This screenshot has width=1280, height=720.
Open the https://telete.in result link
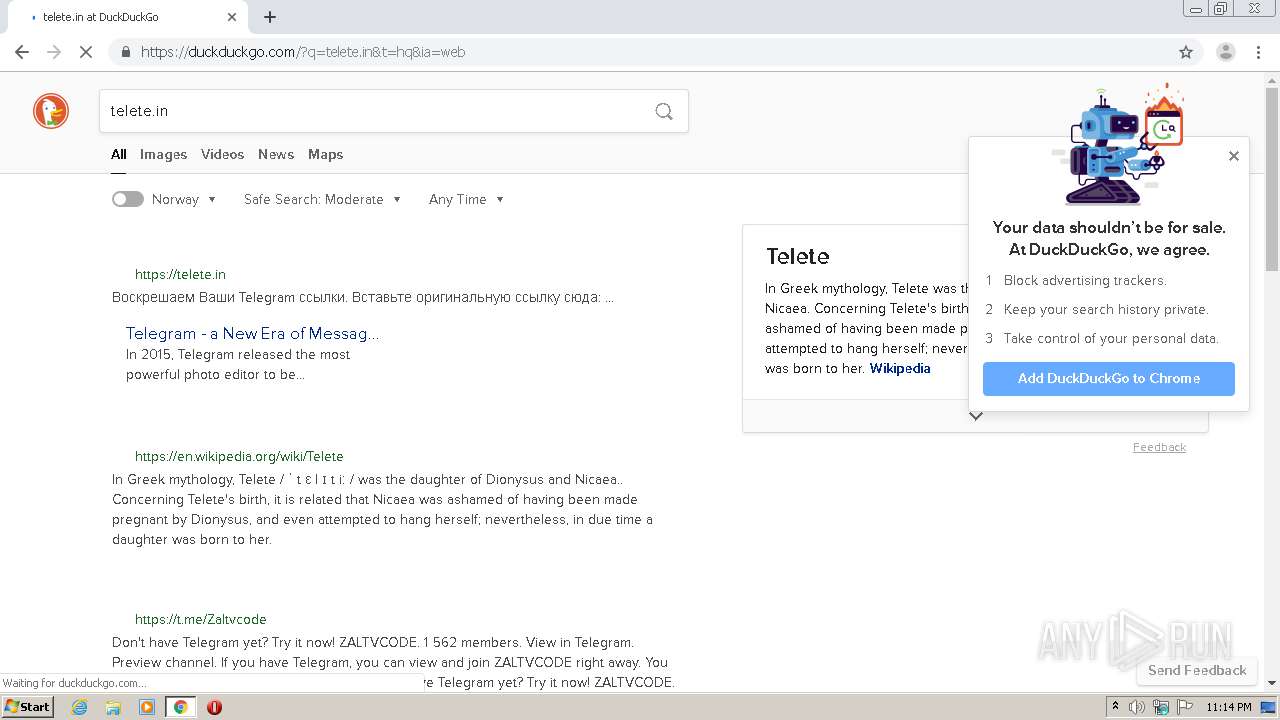coord(180,274)
